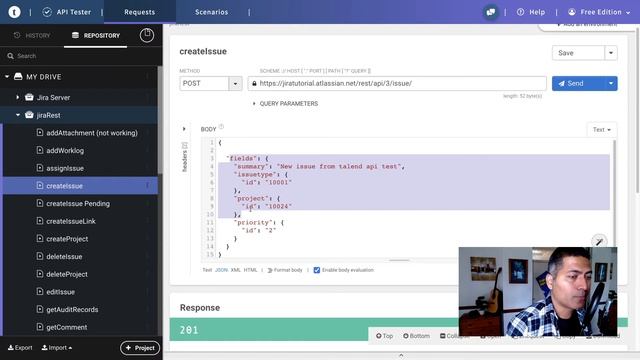Open the Text body type dropdown
This screenshot has height=360, width=640.
pyautogui.click(x=602, y=130)
